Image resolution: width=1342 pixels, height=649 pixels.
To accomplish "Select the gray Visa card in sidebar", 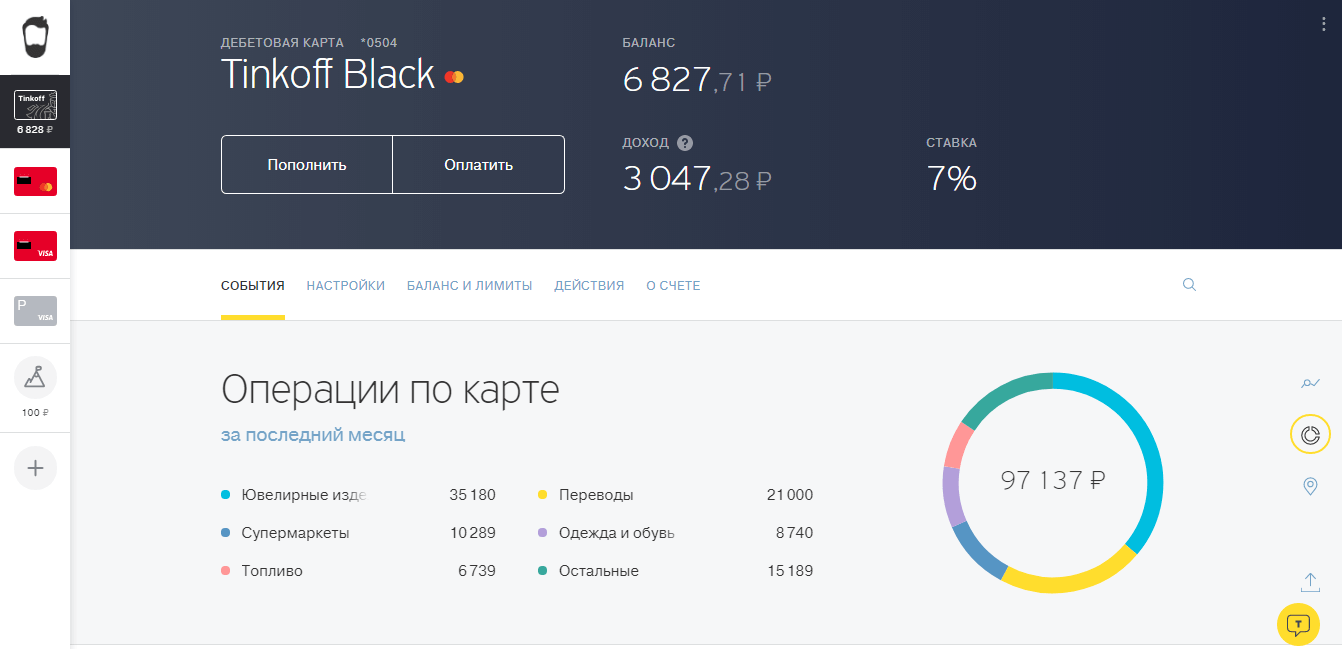I will coord(35,311).
